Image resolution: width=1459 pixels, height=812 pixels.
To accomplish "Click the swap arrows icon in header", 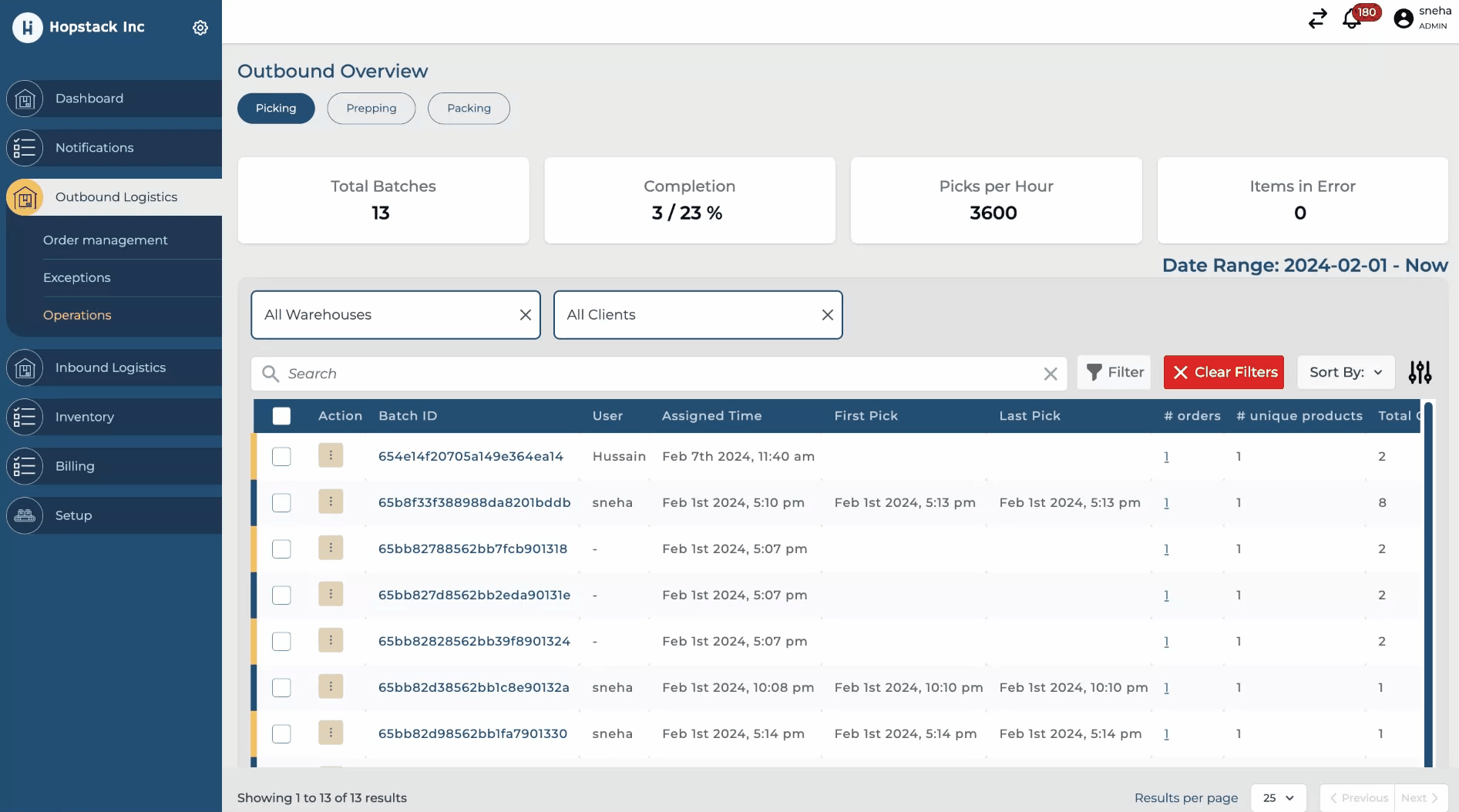I will click(1317, 19).
